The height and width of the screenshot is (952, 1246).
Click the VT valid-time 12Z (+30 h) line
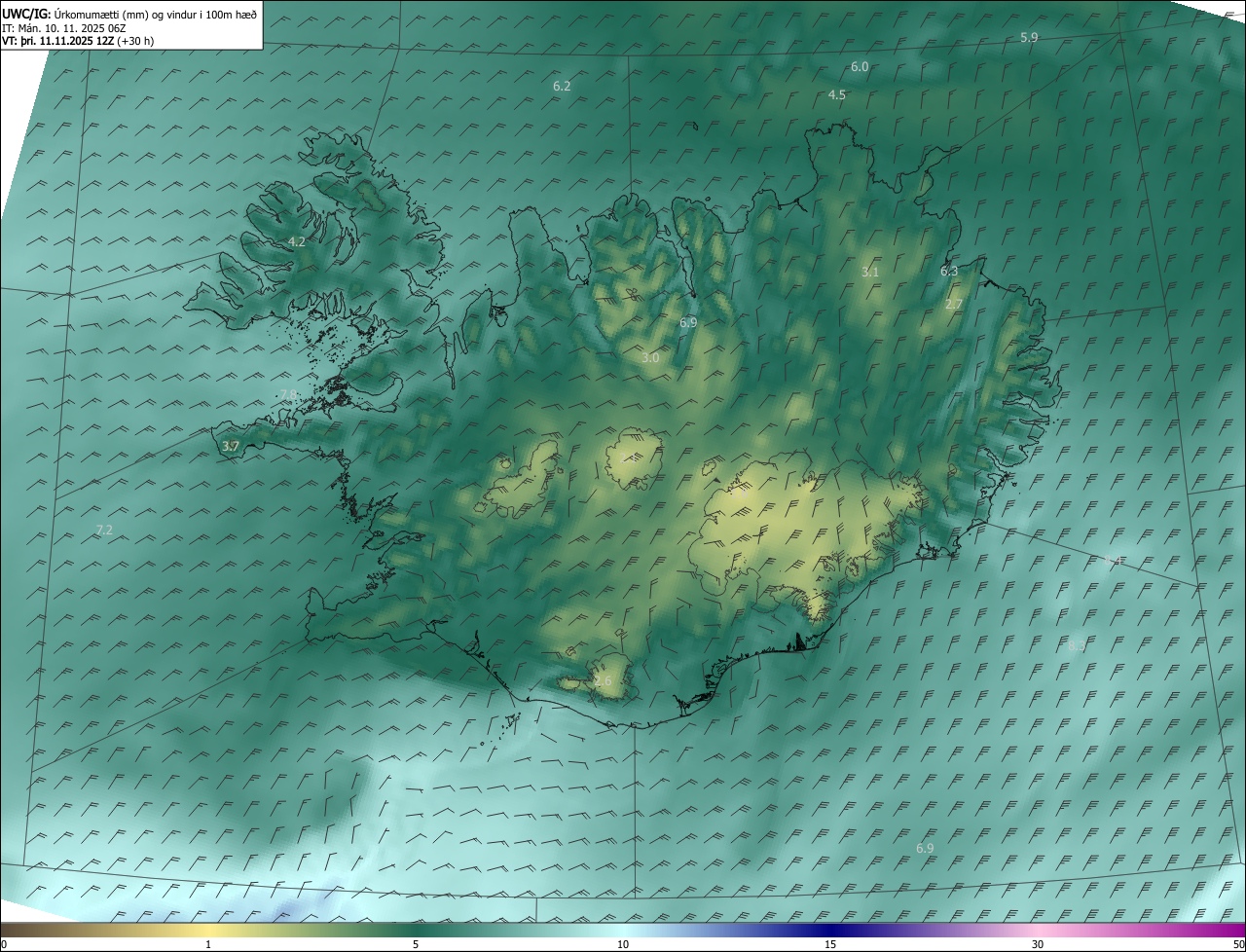coord(79,41)
